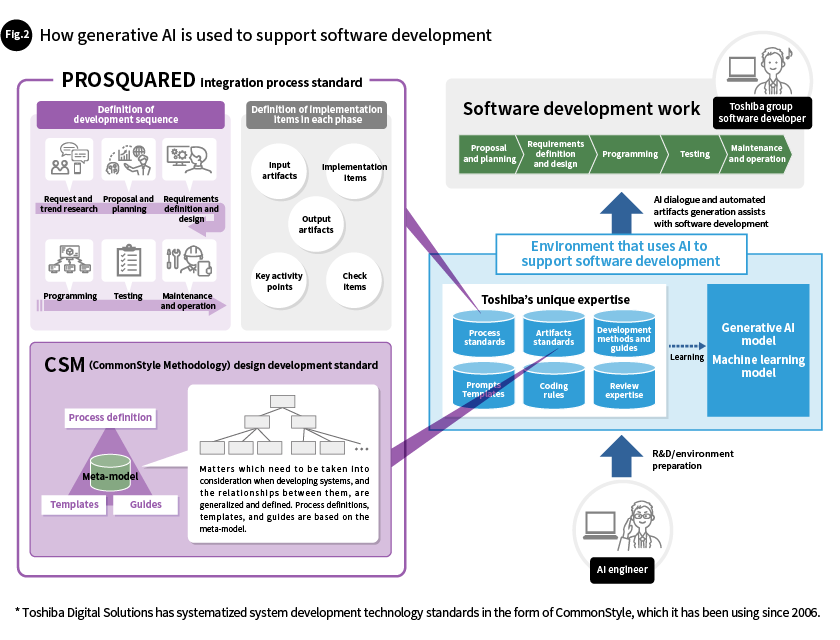Screen dimensions: 840x640
Task: Select the green Testing chevron step
Action: pos(694,154)
